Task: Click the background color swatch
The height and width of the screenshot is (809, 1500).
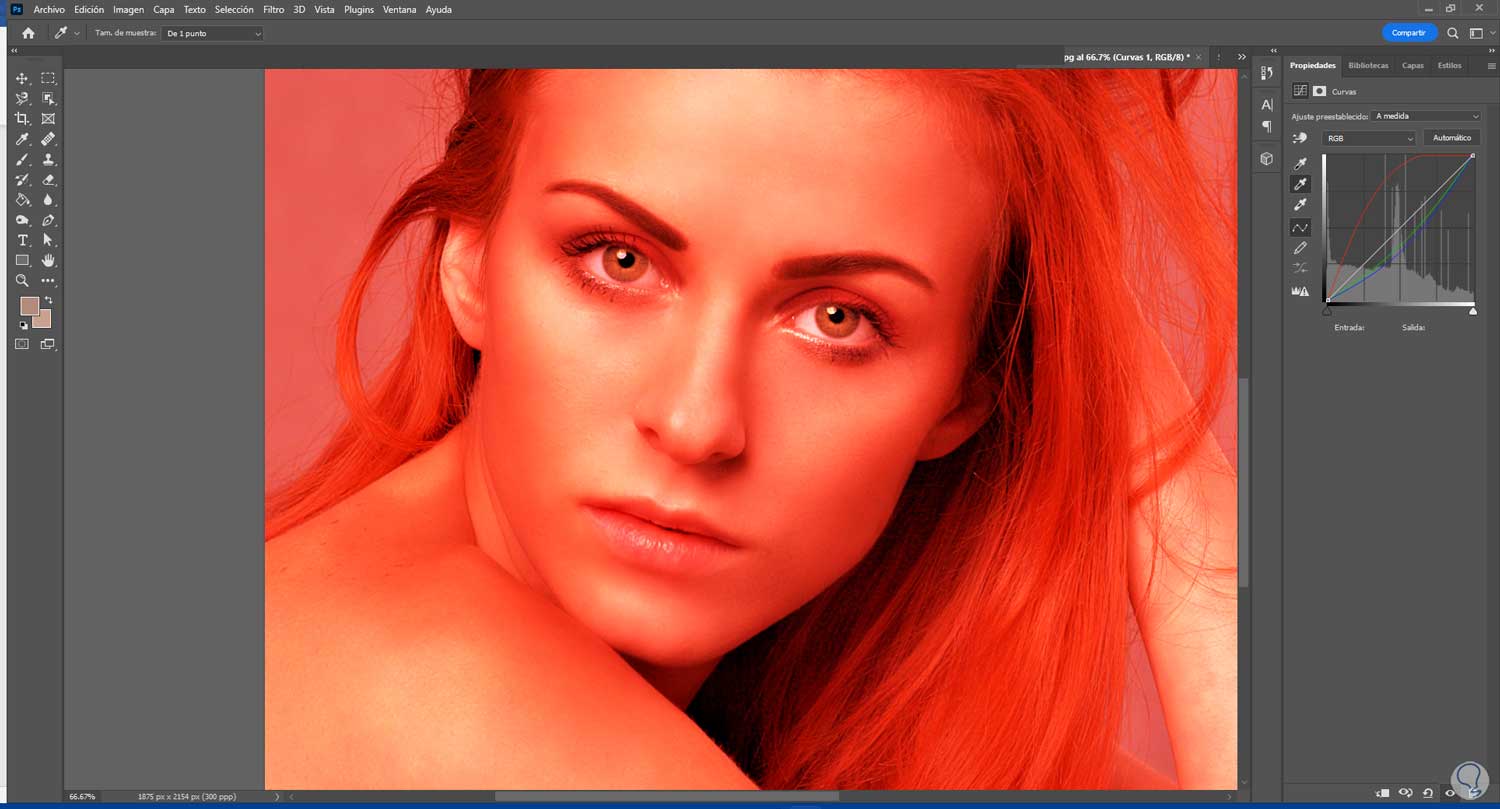Action: (43, 320)
